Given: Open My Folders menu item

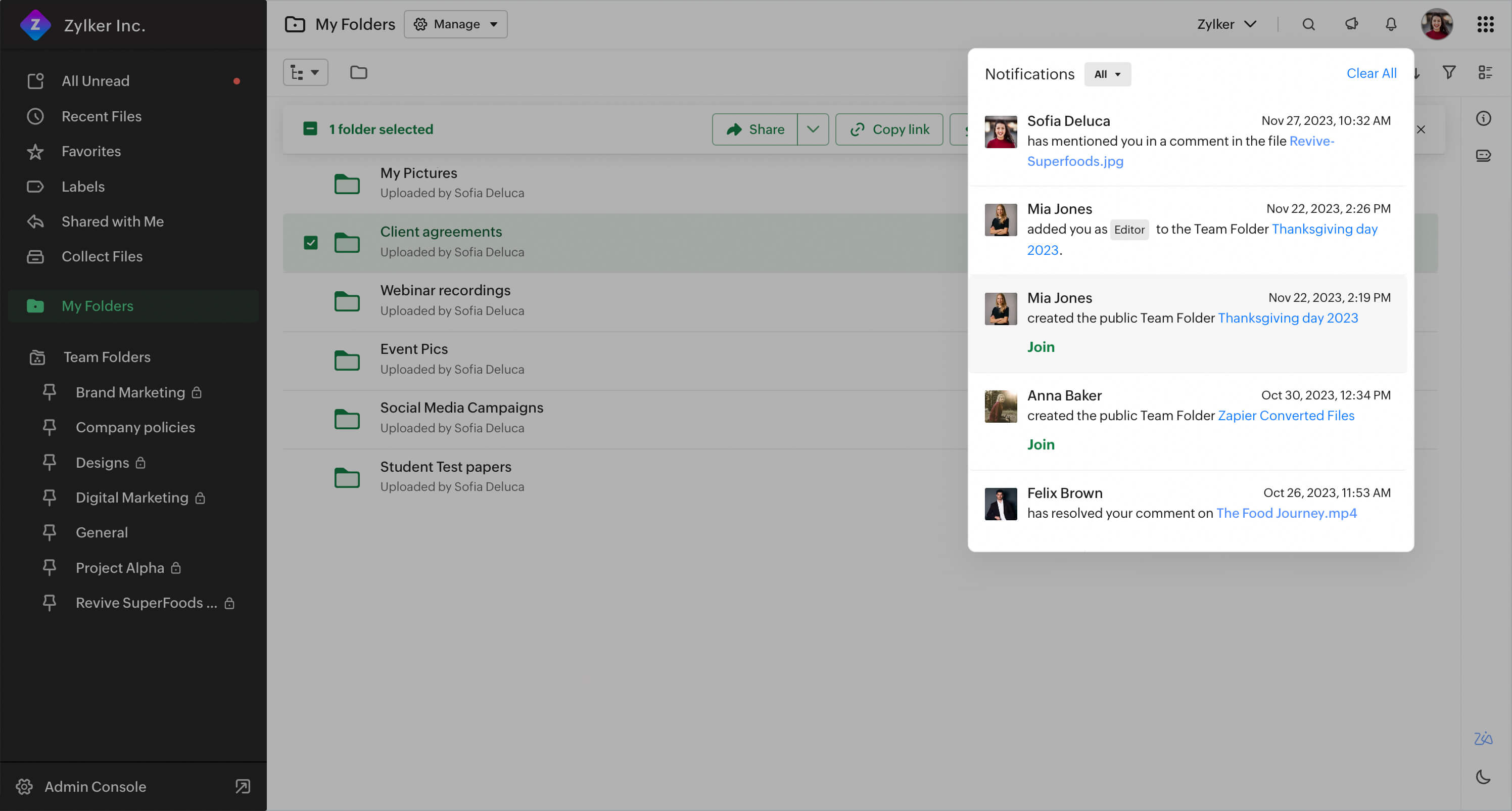Looking at the screenshot, I should tap(97, 305).
